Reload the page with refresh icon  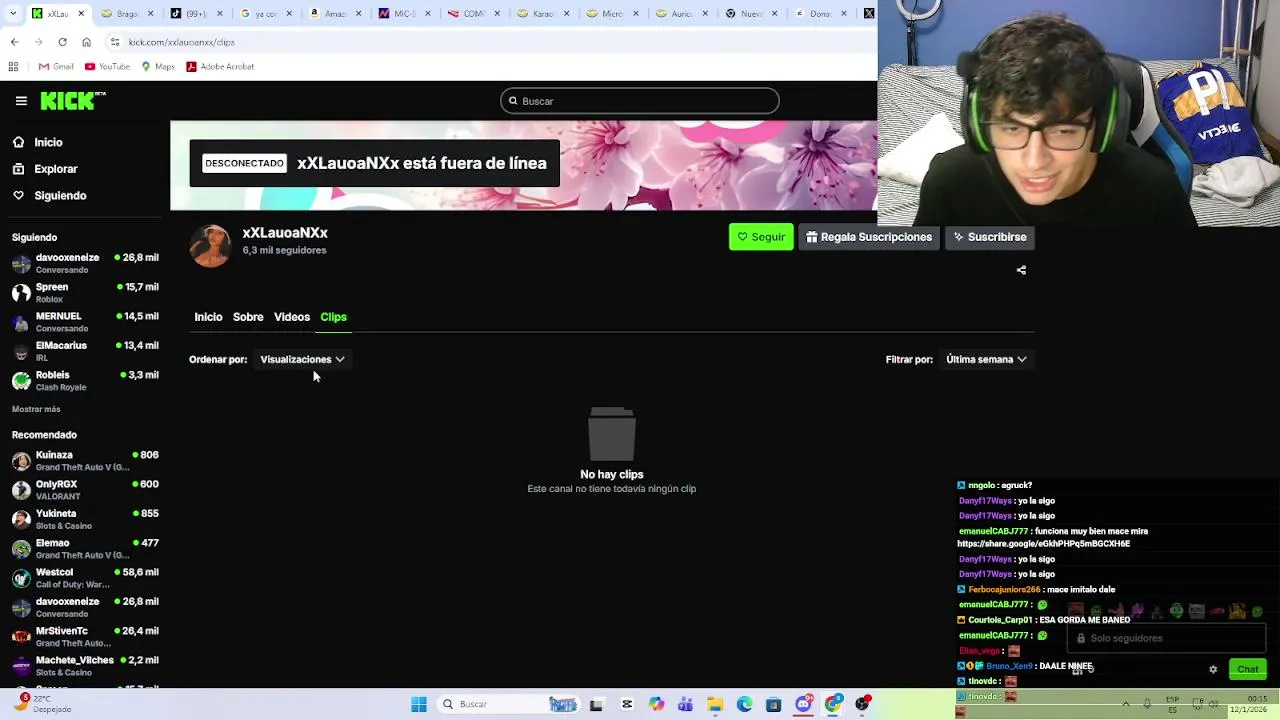pyautogui.click(x=62, y=42)
